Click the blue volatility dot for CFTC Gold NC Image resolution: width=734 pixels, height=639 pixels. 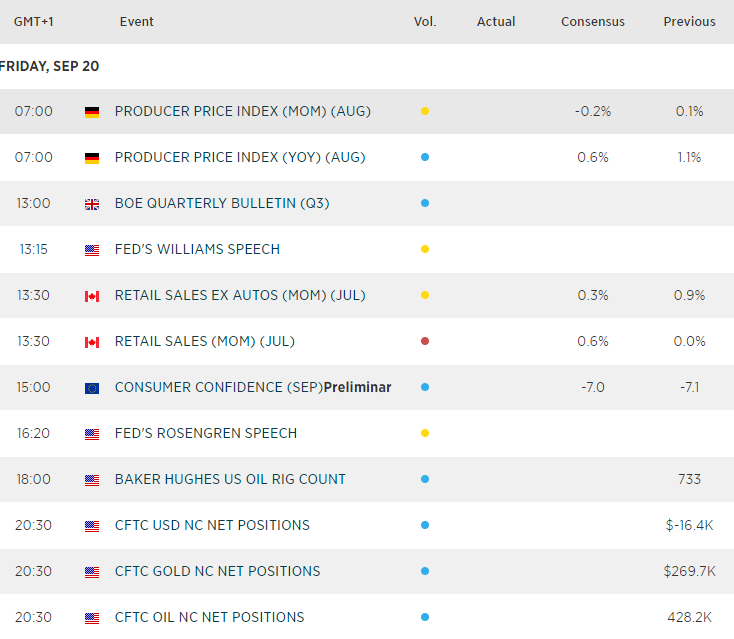click(x=425, y=572)
